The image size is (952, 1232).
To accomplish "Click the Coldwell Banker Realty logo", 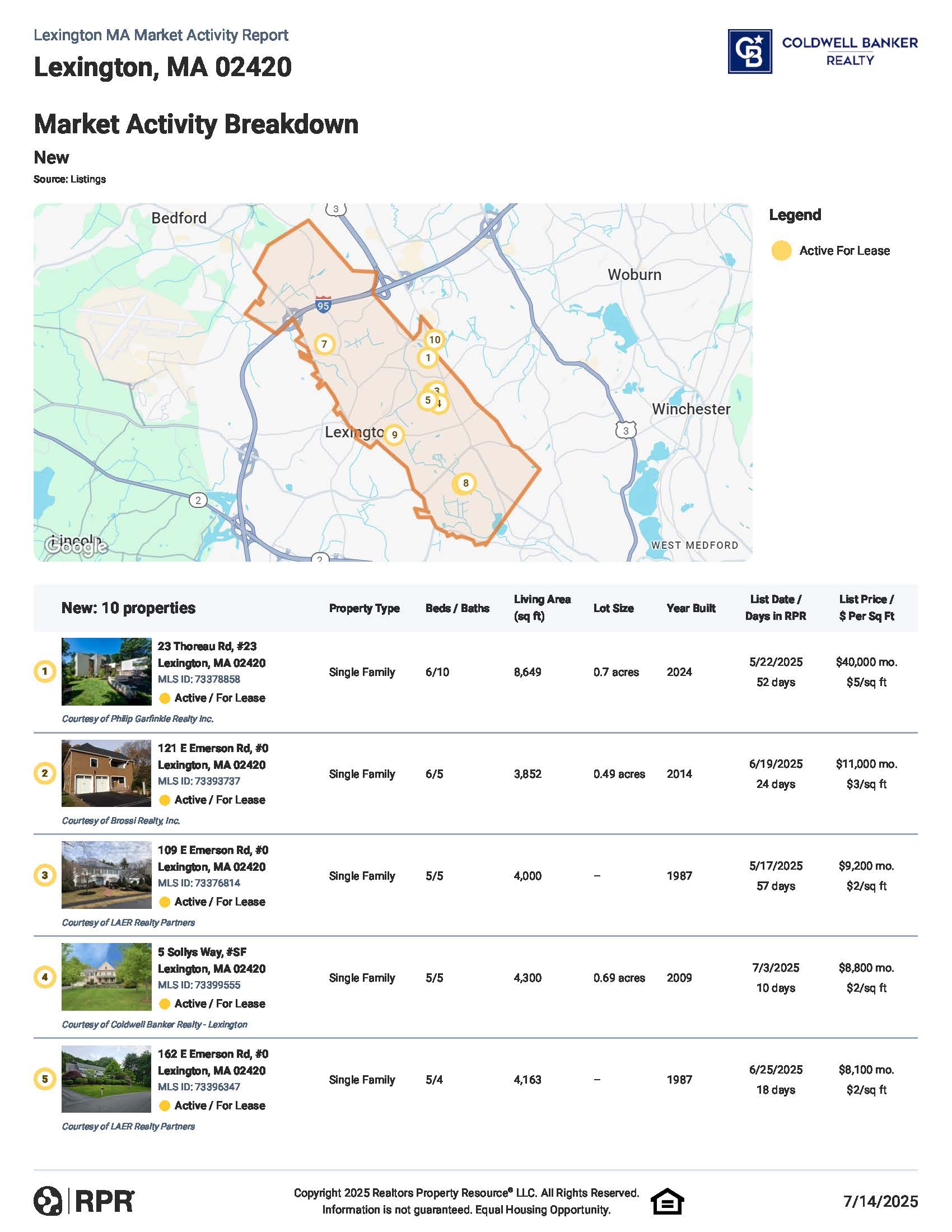I will pos(822,52).
